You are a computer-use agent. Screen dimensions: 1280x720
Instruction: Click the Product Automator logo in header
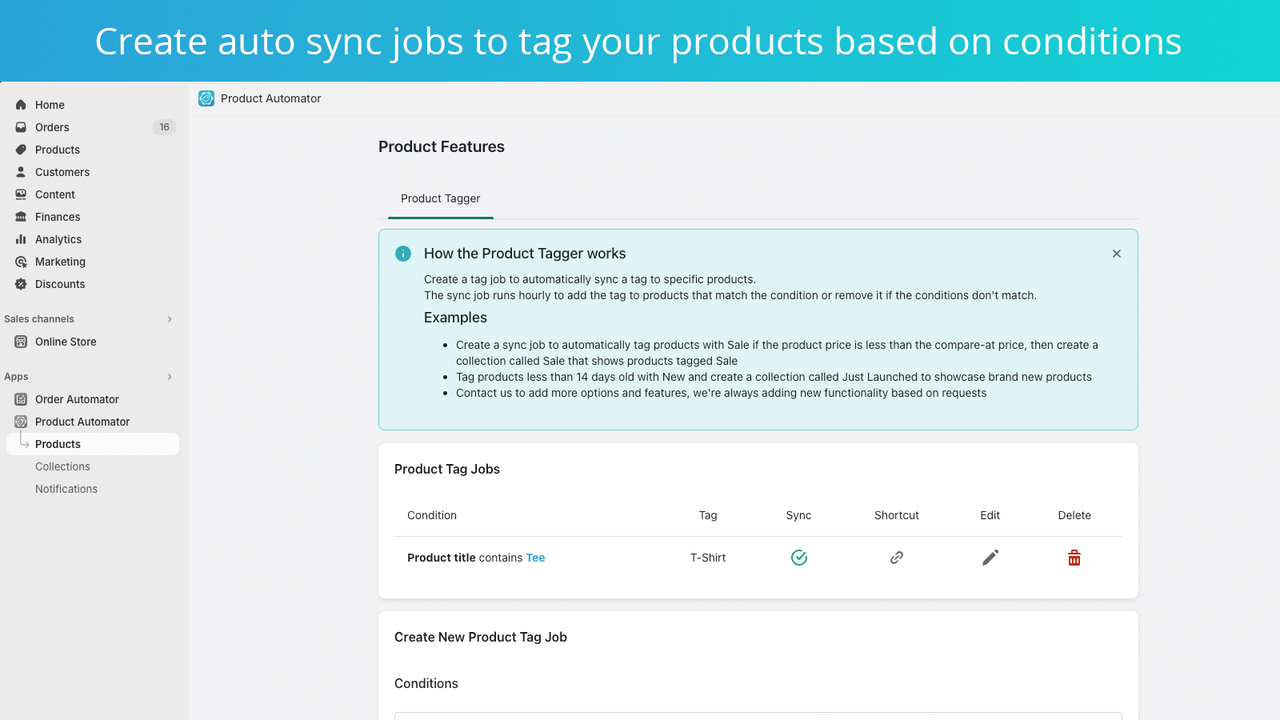tap(206, 98)
